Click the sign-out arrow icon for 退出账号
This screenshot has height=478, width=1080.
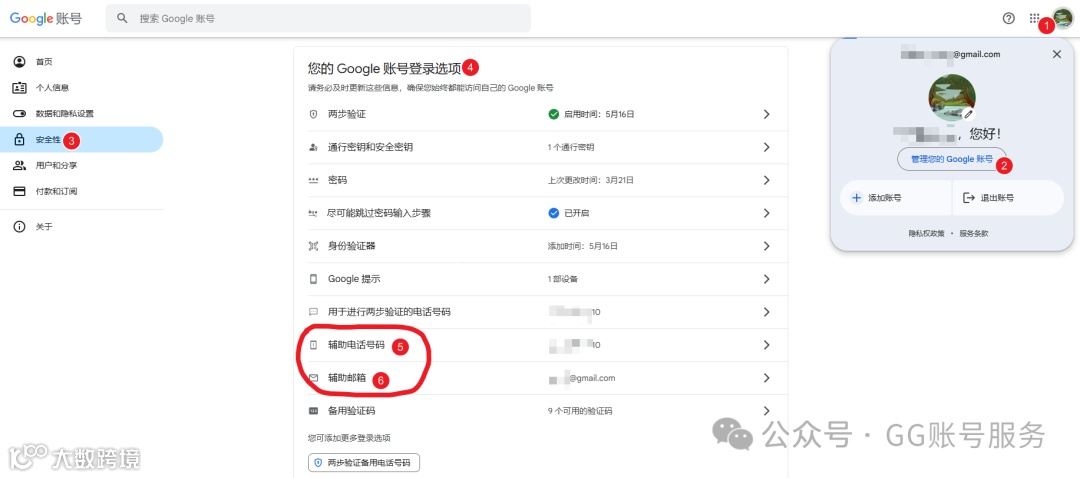coord(968,198)
